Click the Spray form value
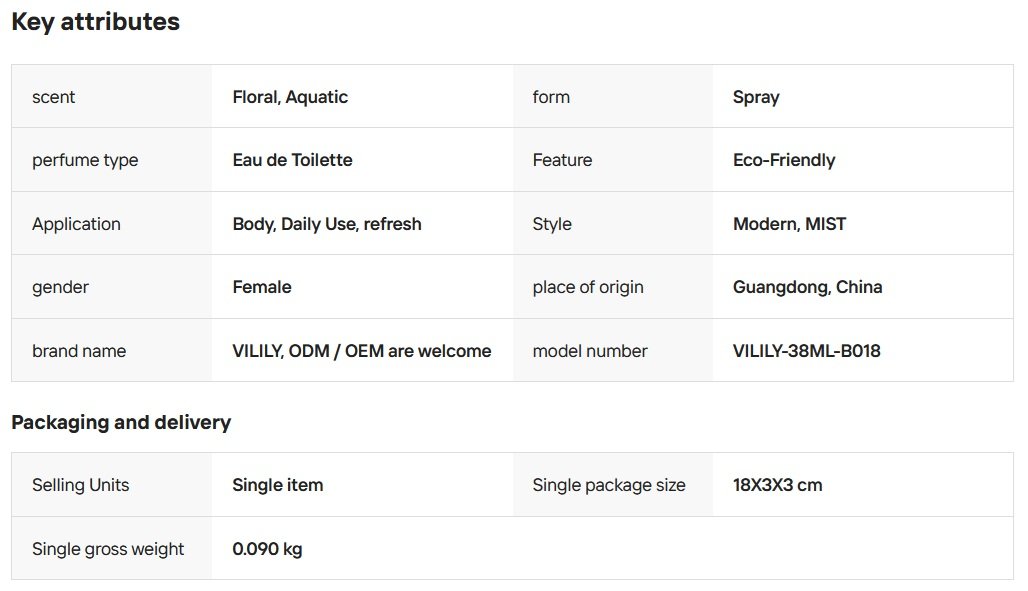This screenshot has height=591, width=1028. [x=756, y=97]
